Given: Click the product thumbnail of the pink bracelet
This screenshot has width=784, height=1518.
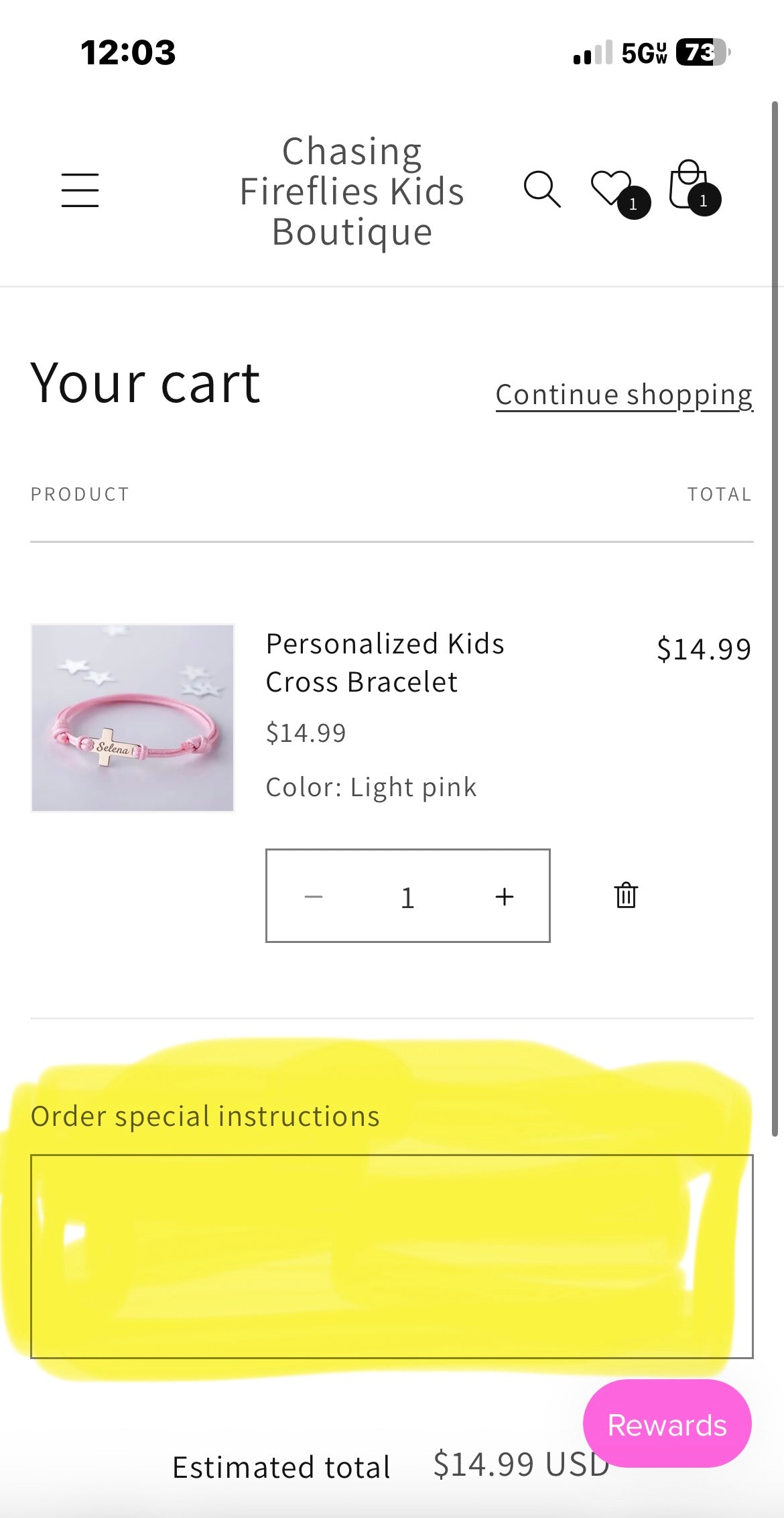Looking at the screenshot, I should pos(132,716).
